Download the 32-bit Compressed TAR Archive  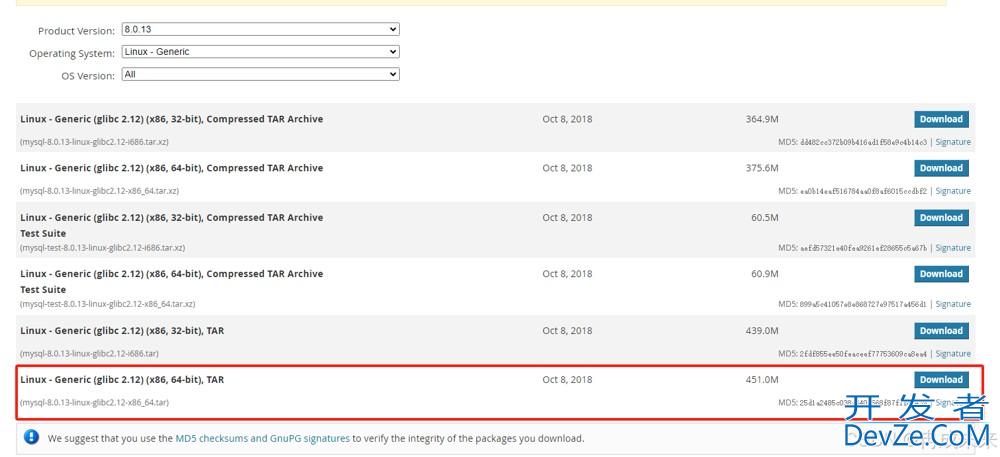pos(940,119)
